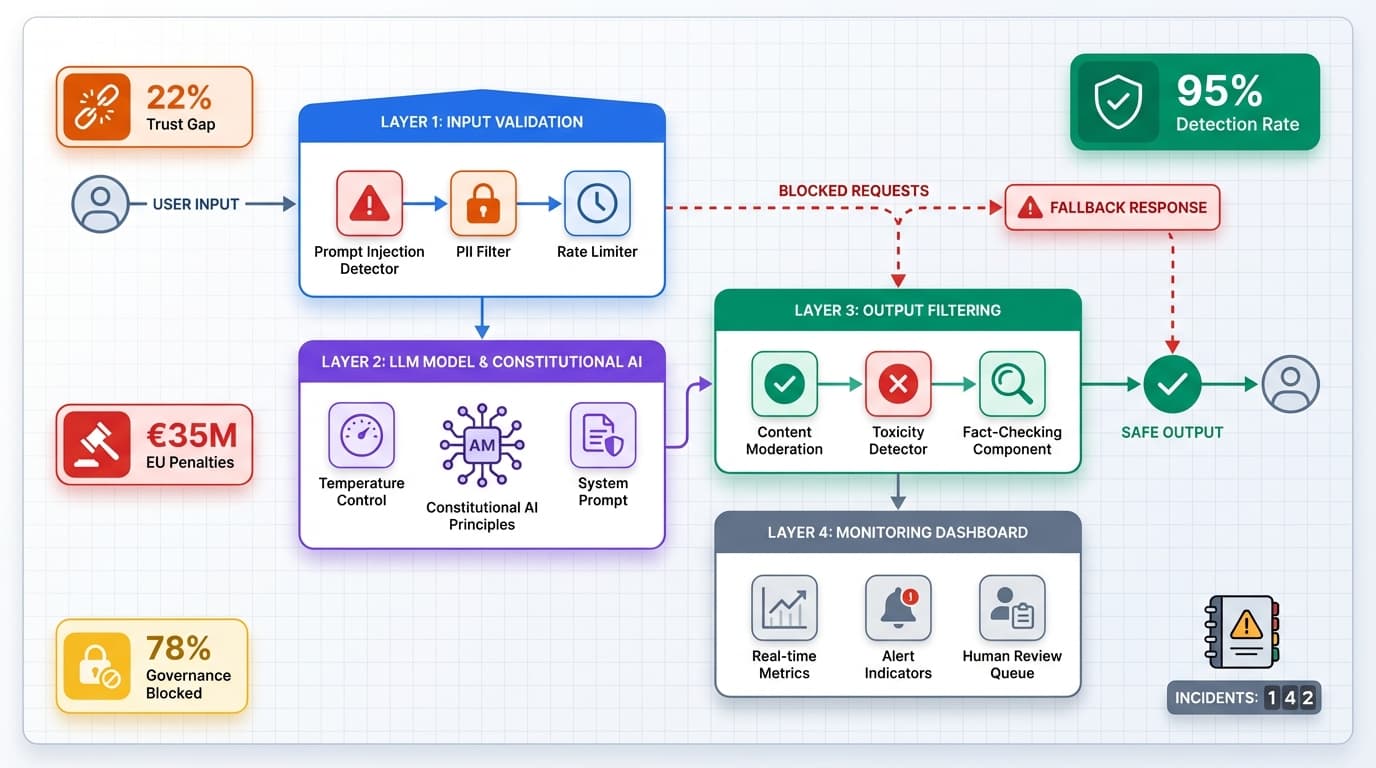1376x768 pixels.
Task: Enable Content Moderation with its checkmark icon
Action: (784, 383)
